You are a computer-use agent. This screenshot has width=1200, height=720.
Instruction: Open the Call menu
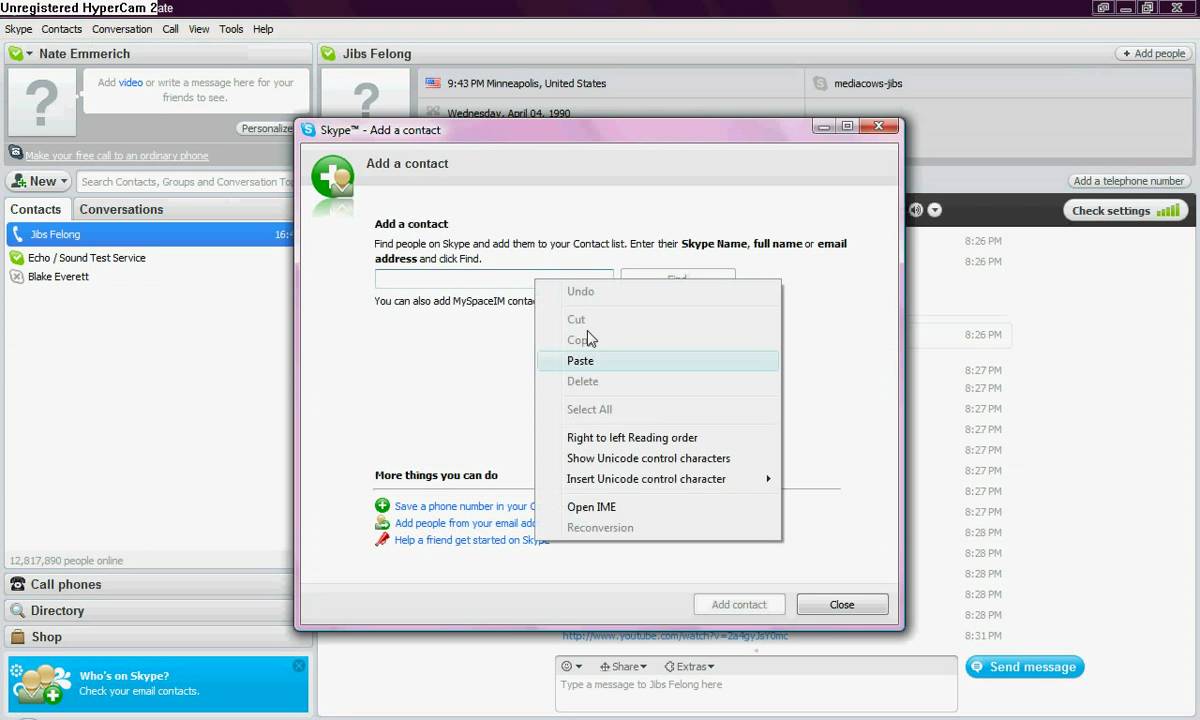tap(171, 29)
